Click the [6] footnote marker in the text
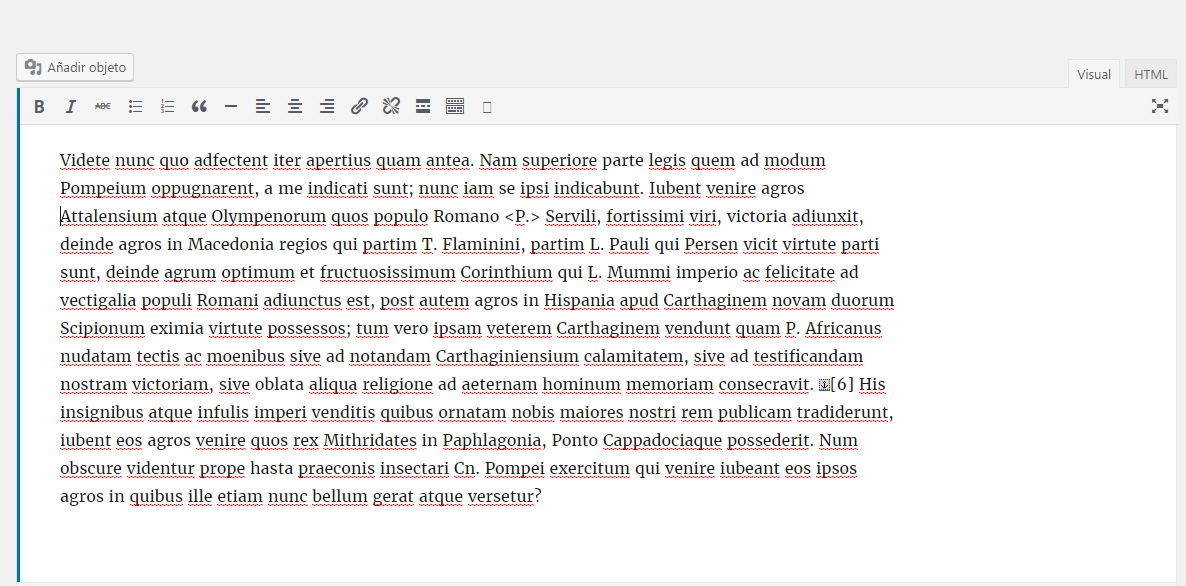Image resolution: width=1186 pixels, height=586 pixels. point(842,385)
